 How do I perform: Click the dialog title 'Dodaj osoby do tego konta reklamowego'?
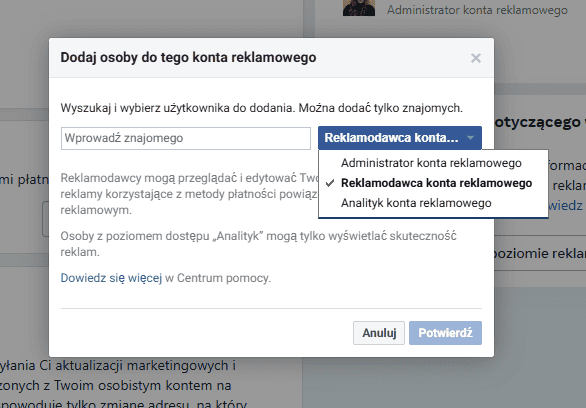coord(188,58)
